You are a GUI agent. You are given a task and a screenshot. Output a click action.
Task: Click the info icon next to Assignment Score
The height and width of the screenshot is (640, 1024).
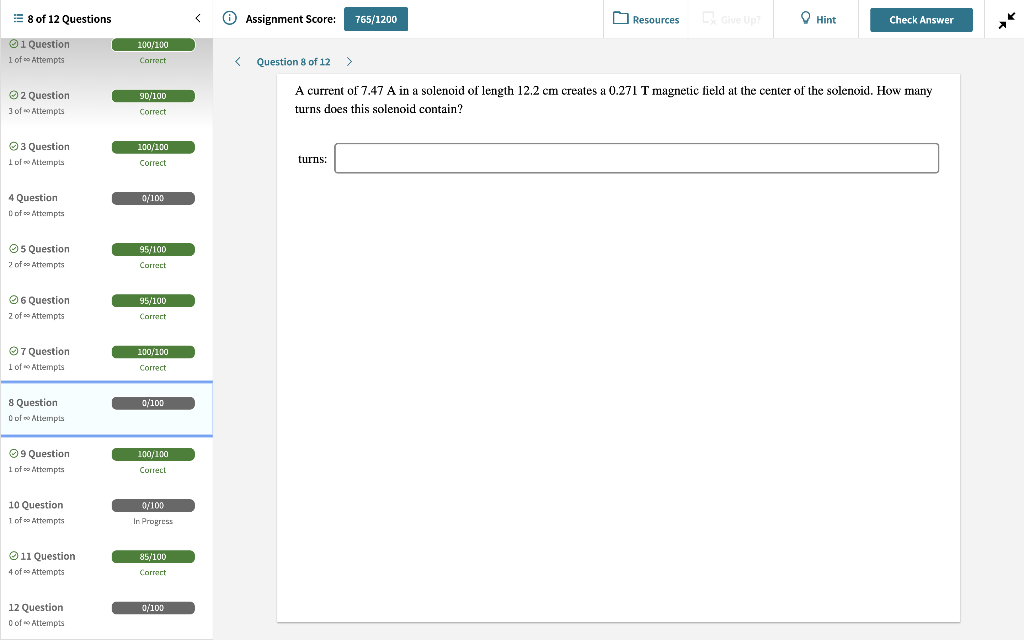[229, 18]
